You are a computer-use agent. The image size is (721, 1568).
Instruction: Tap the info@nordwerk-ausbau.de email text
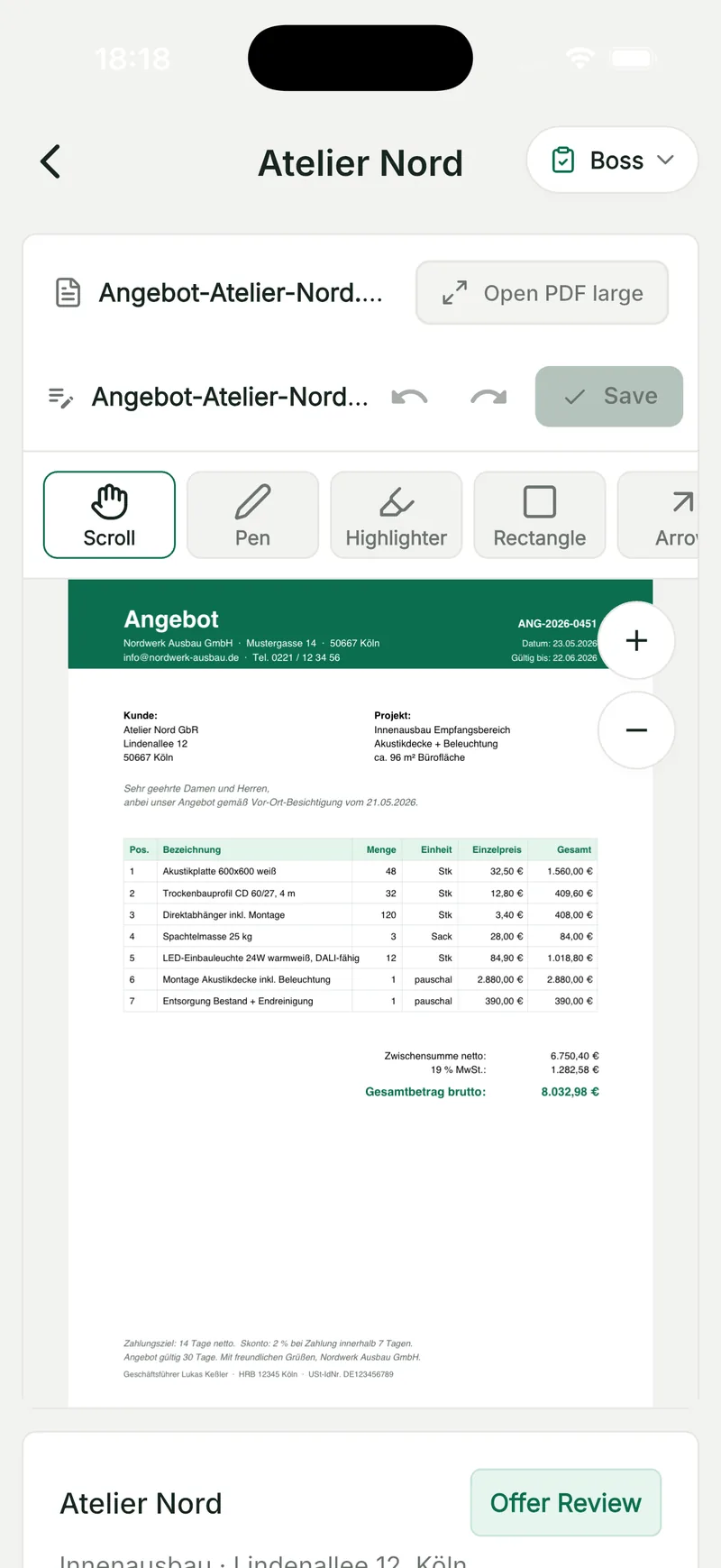pos(181,657)
